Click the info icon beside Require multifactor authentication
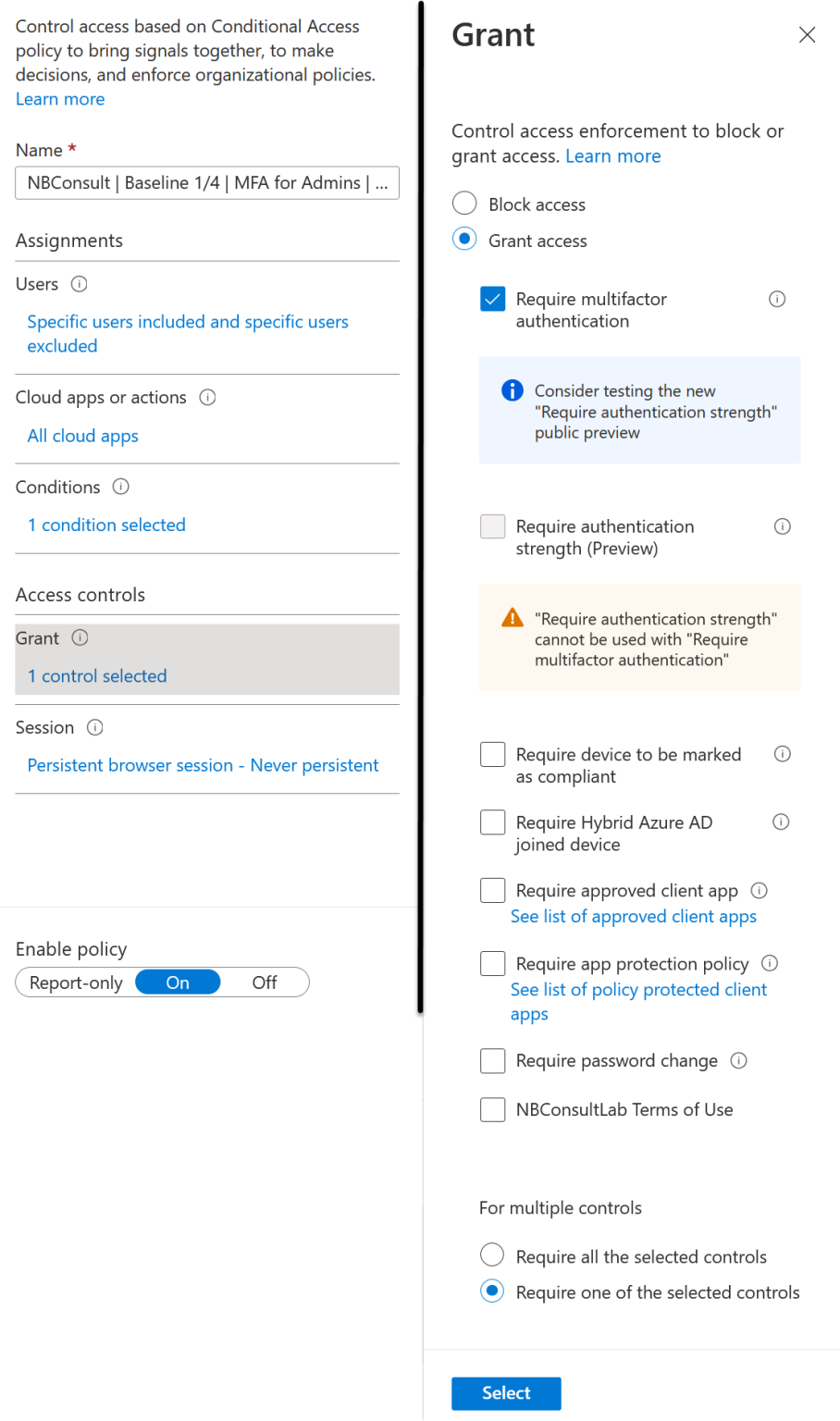 (x=776, y=299)
